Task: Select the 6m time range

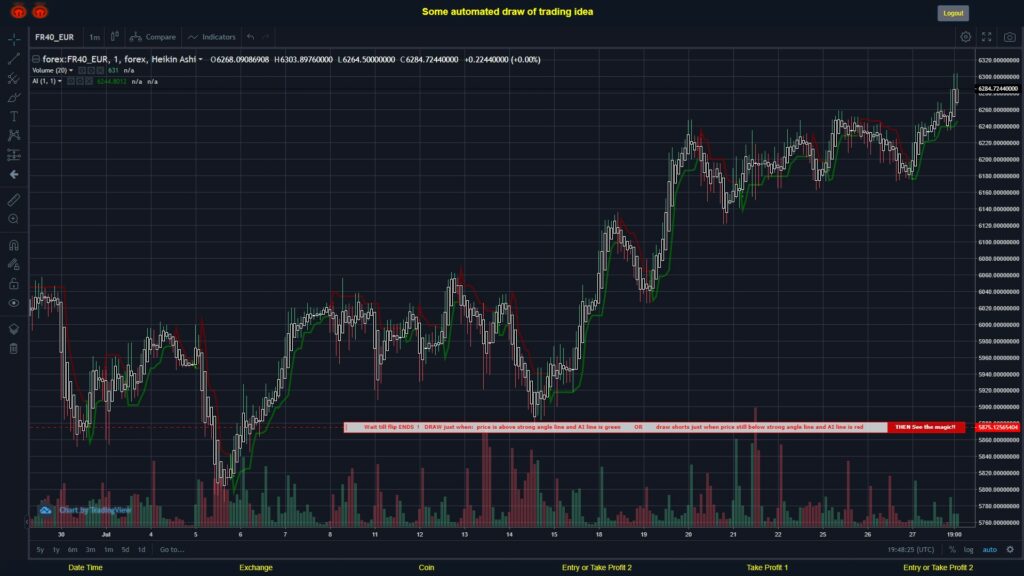Action: click(x=72, y=550)
